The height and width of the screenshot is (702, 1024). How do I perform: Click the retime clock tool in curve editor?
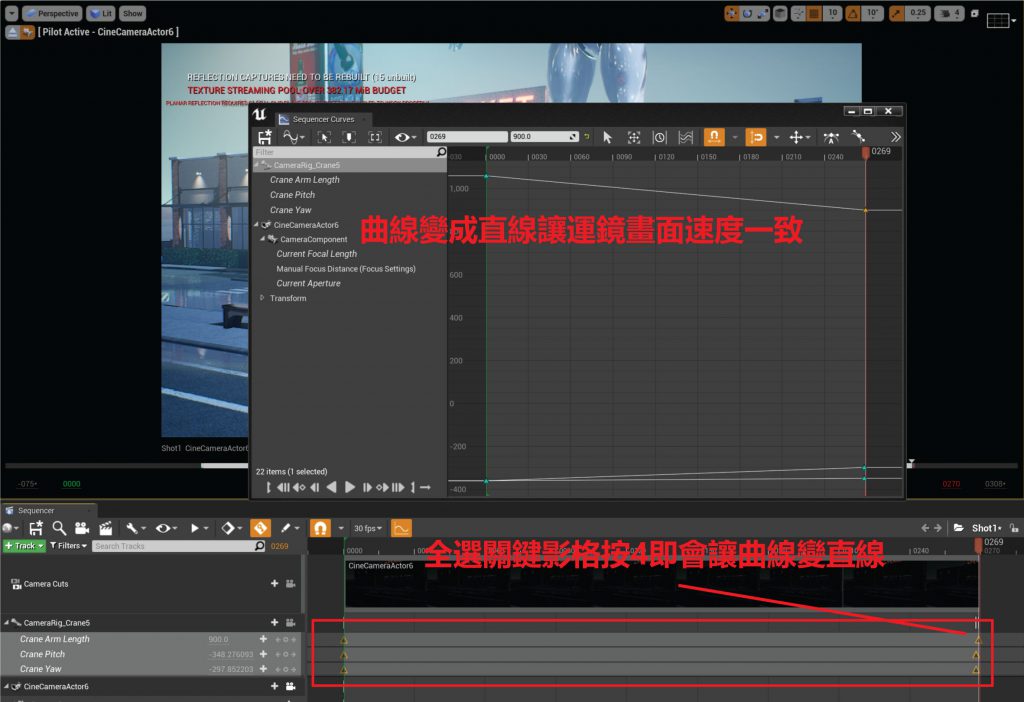tap(660, 137)
